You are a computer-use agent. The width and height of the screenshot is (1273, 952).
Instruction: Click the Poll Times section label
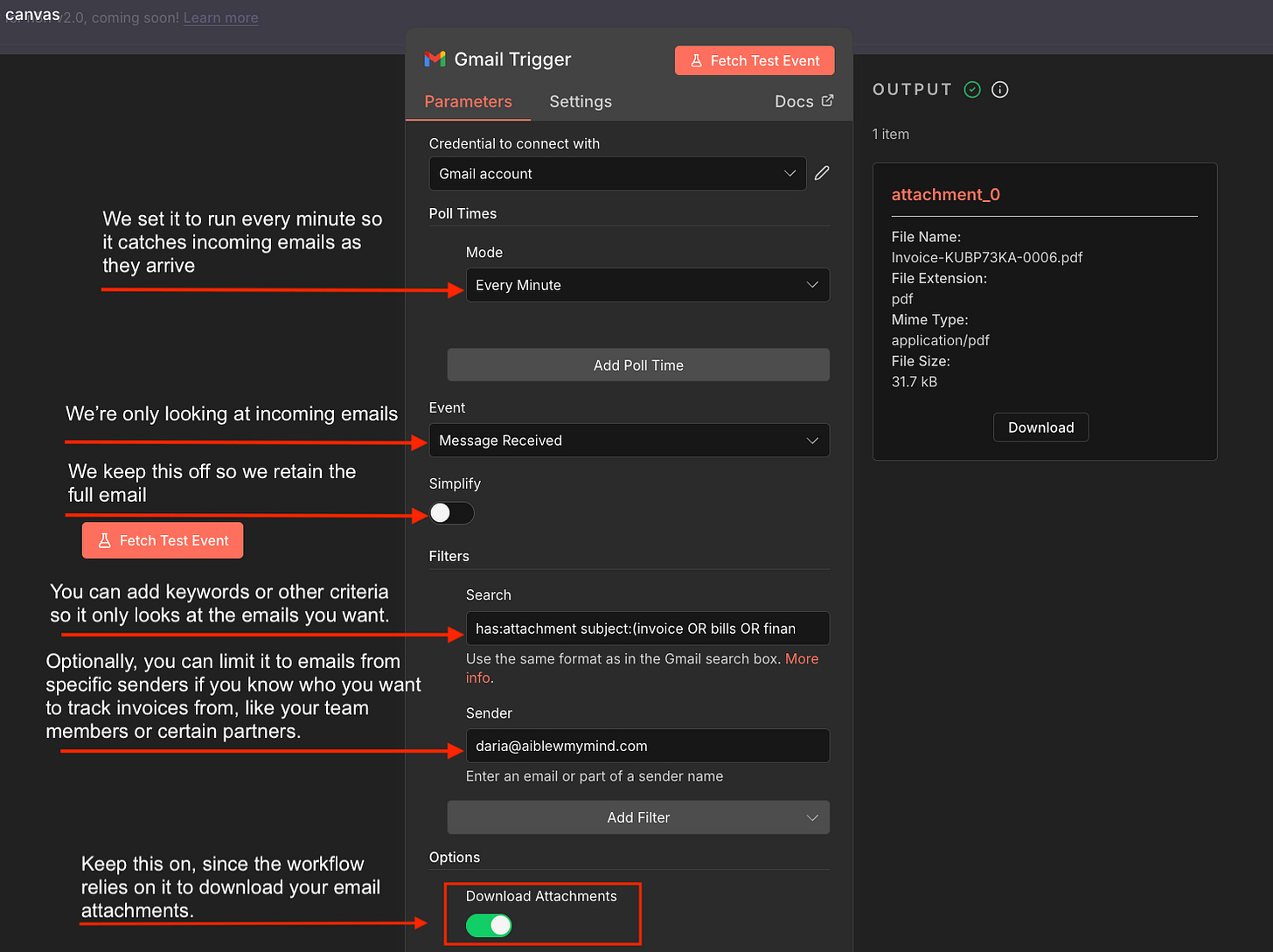coord(463,213)
